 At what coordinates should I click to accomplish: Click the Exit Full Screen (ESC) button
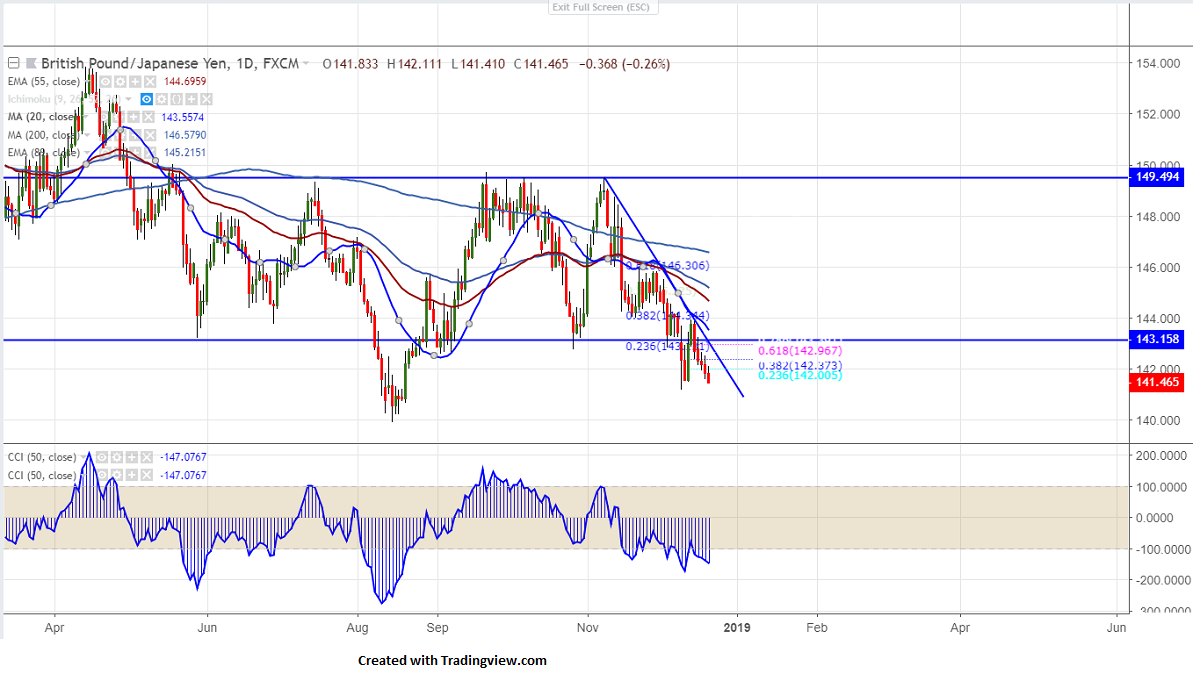point(602,7)
